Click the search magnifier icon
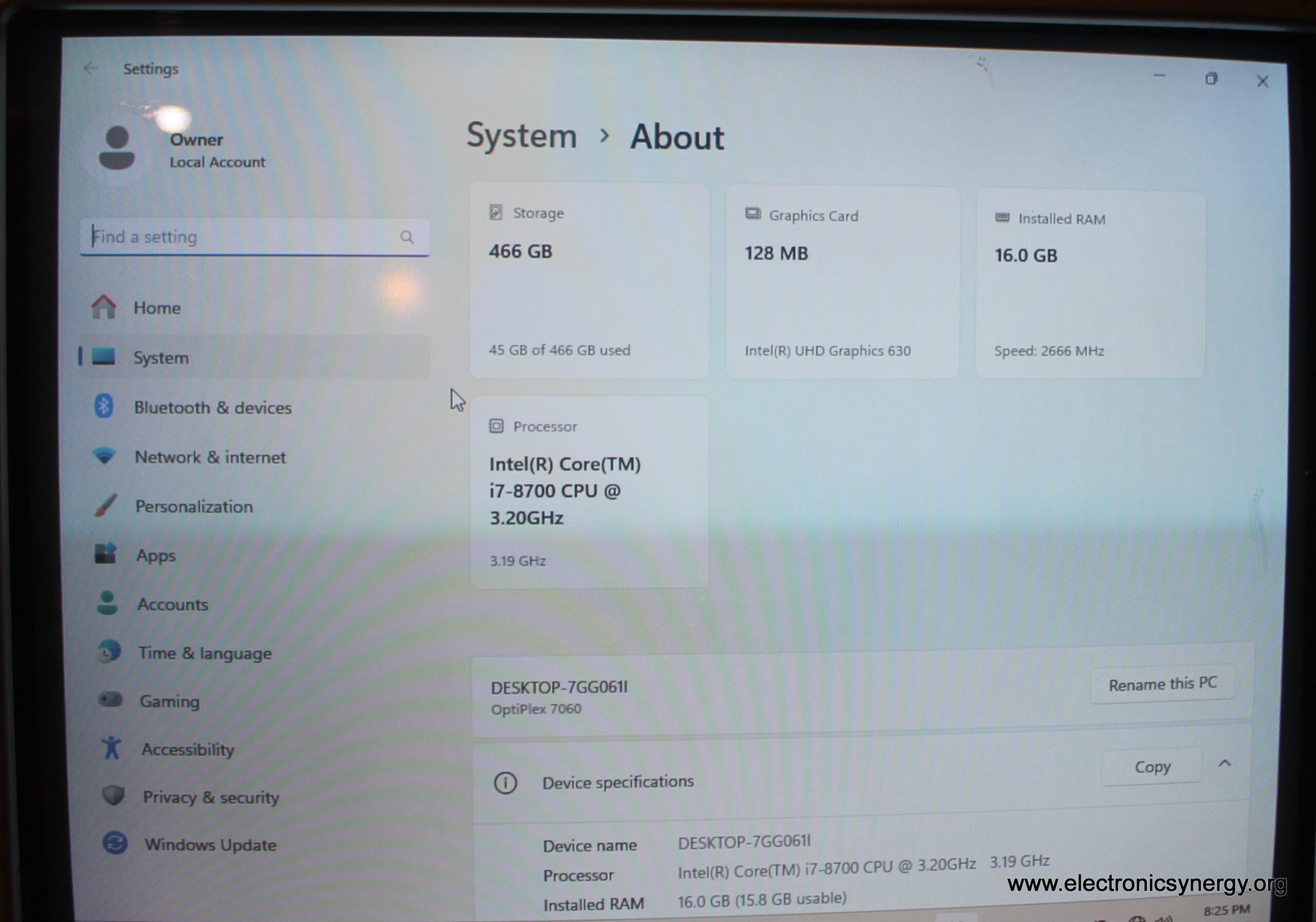1316x922 pixels. point(407,237)
